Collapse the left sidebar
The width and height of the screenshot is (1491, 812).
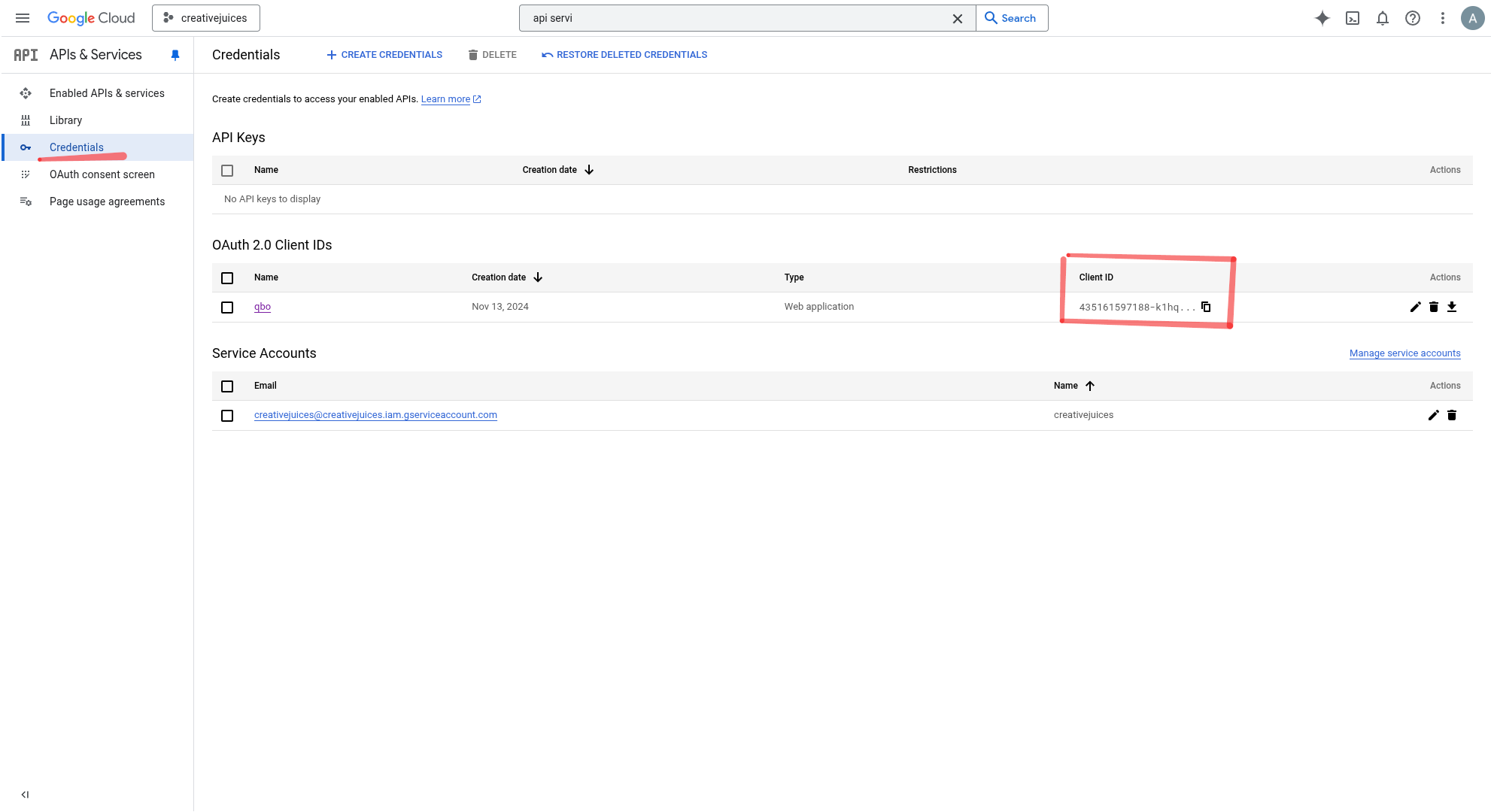[25, 794]
